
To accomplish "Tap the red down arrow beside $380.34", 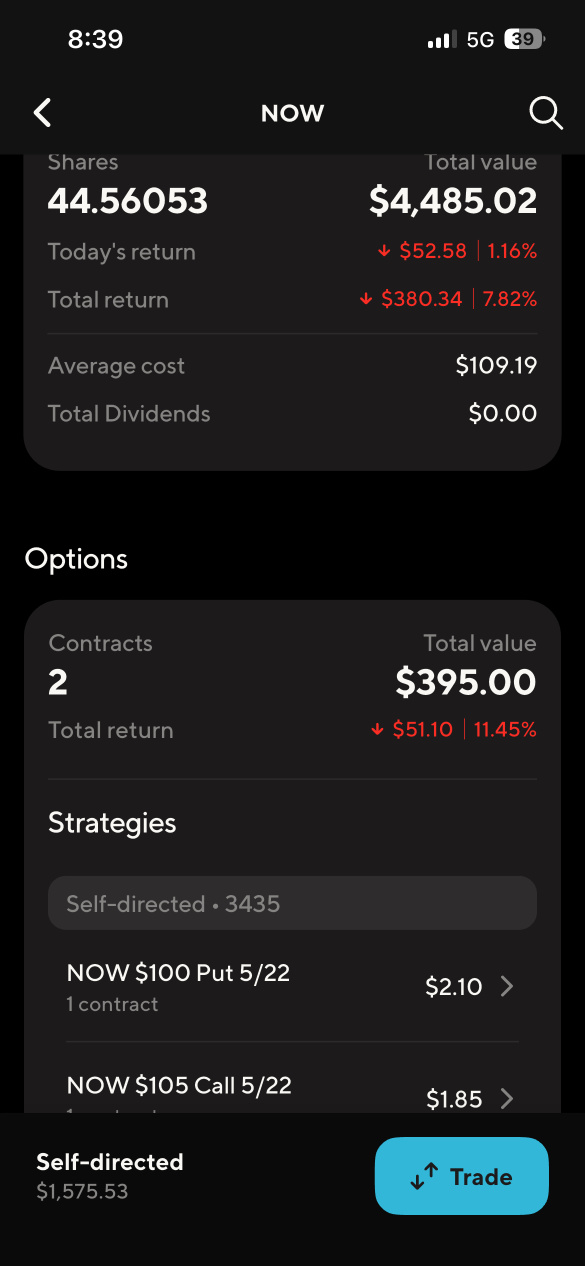I will [x=365, y=300].
